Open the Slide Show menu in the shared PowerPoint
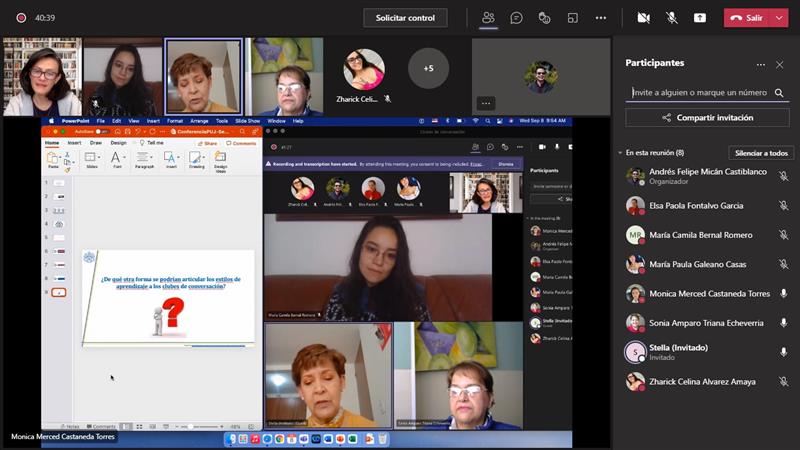This screenshot has height=450, width=800. pos(247,121)
